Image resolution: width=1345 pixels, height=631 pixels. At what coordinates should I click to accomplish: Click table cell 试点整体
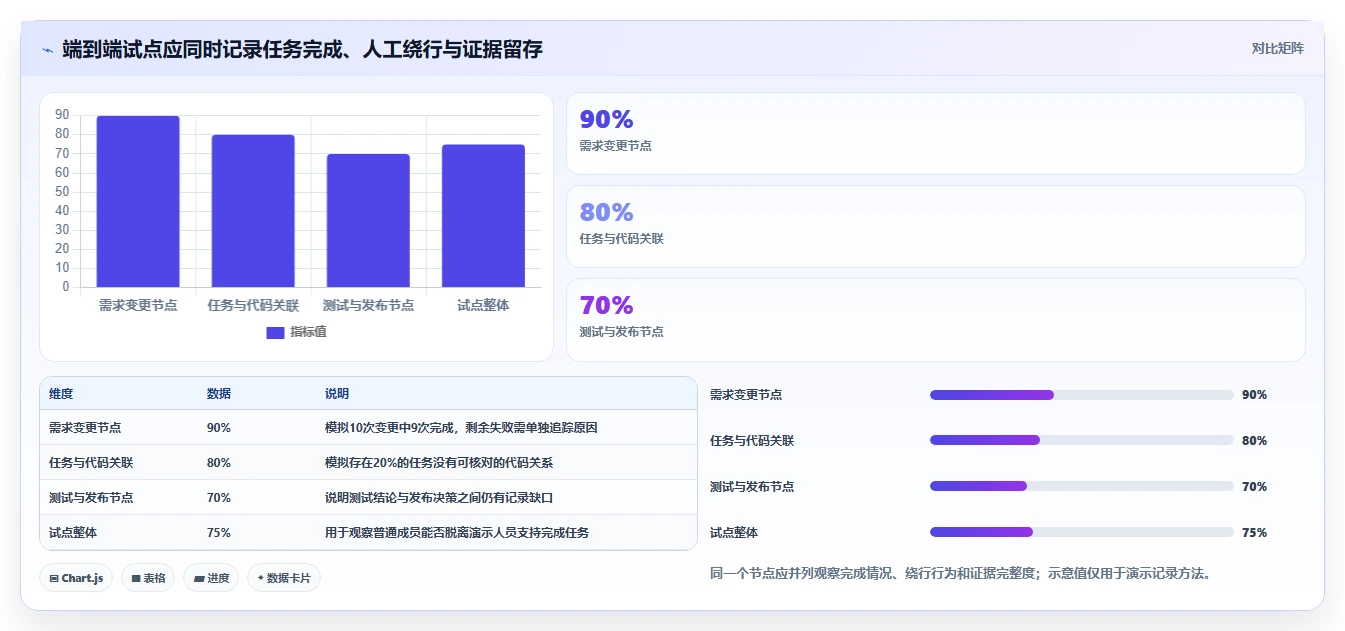[x=73, y=533]
